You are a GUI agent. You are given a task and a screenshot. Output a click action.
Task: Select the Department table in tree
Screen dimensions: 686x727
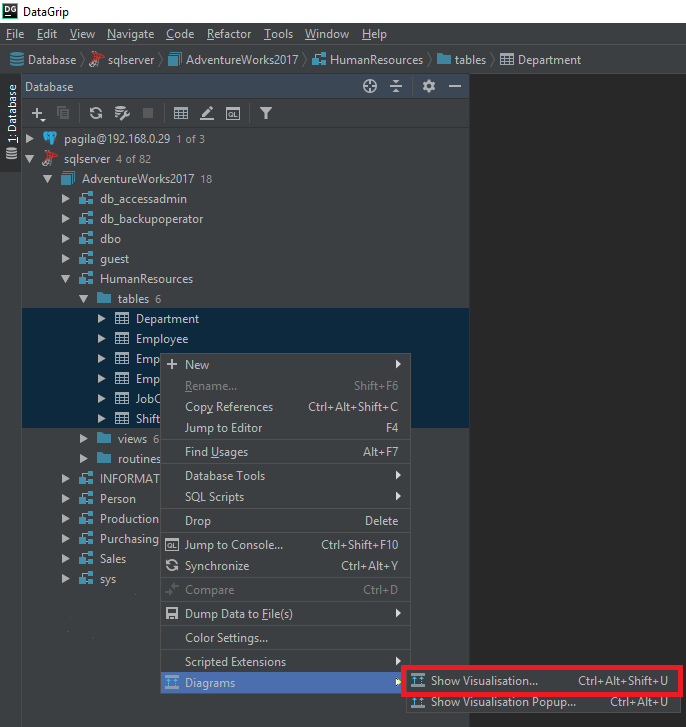point(167,319)
